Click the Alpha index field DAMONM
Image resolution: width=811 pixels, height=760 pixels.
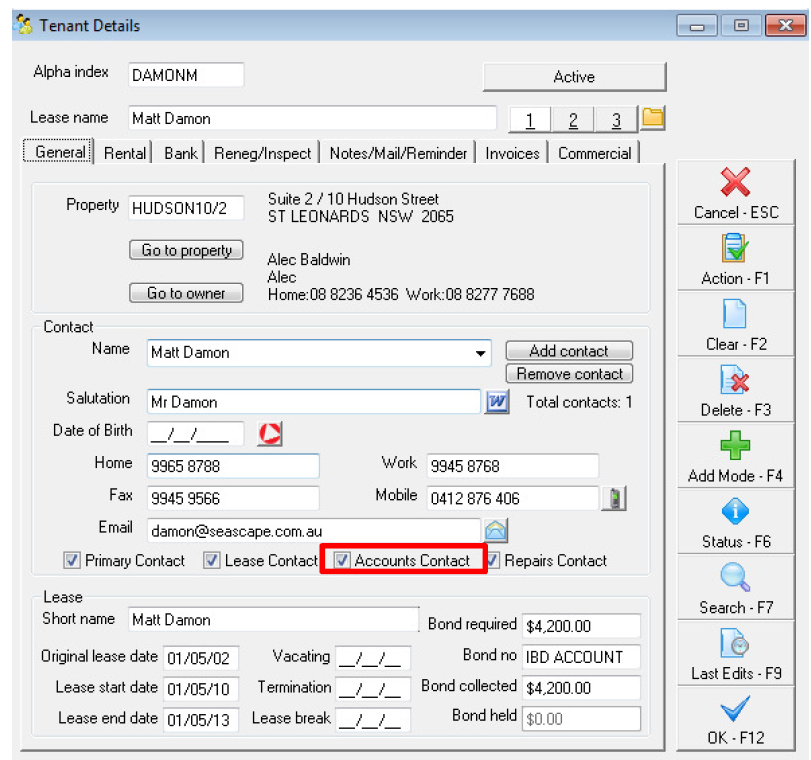coord(186,75)
